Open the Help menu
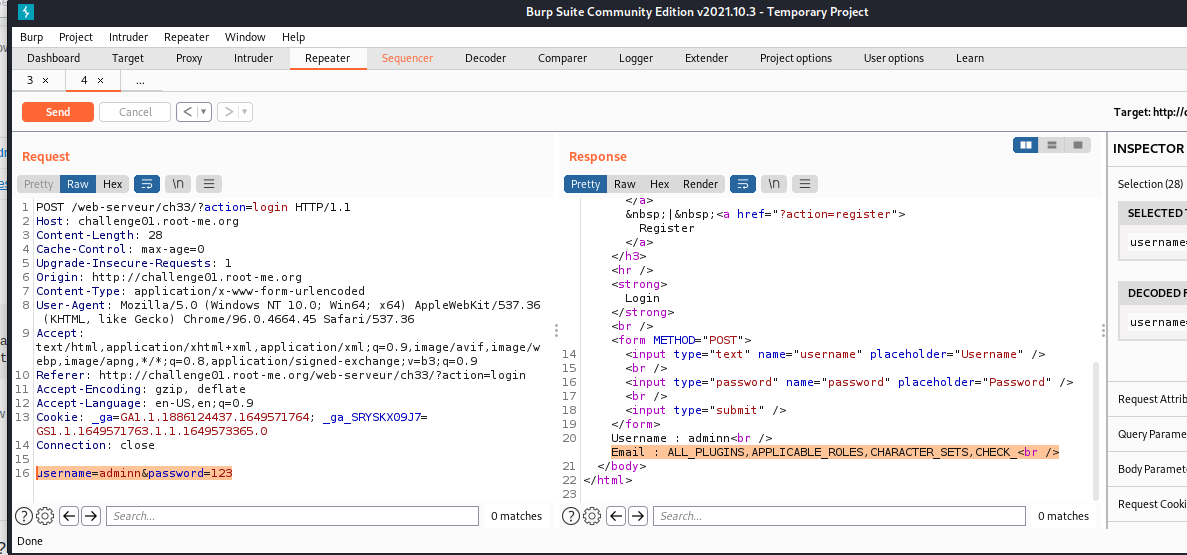 click(293, 37)
